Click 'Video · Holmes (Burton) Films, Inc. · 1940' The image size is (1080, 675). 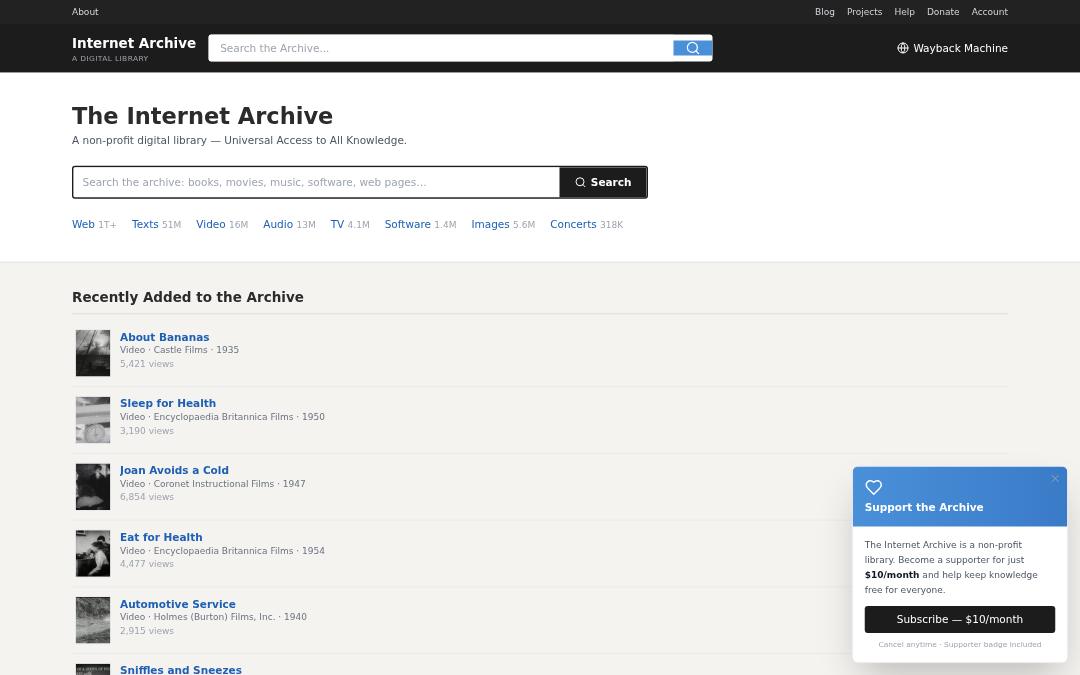(x=214, y=617)
